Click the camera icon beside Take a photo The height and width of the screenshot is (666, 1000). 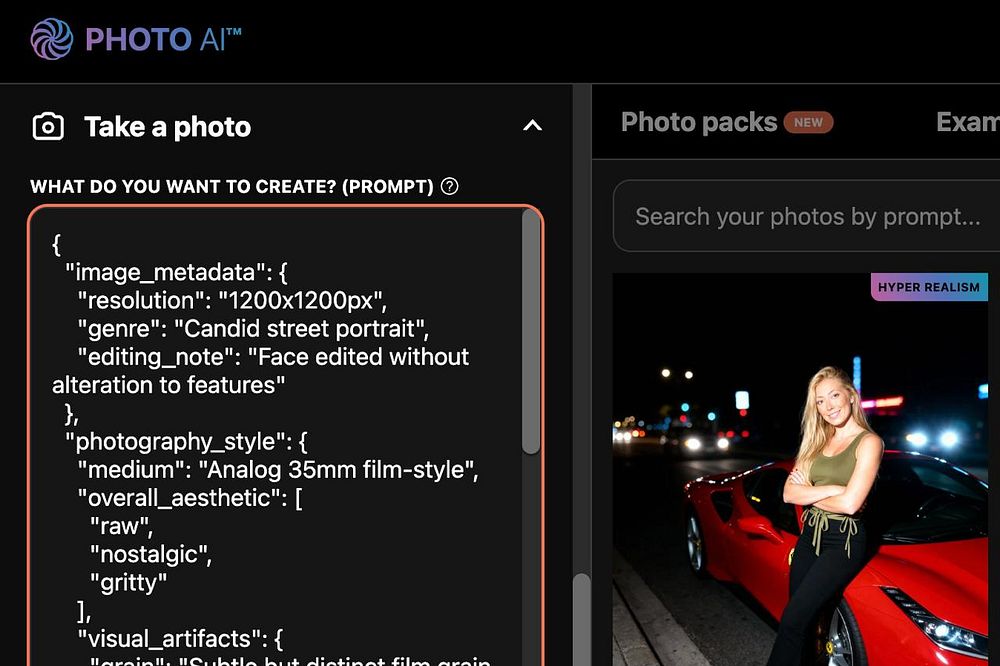point(48,127)
